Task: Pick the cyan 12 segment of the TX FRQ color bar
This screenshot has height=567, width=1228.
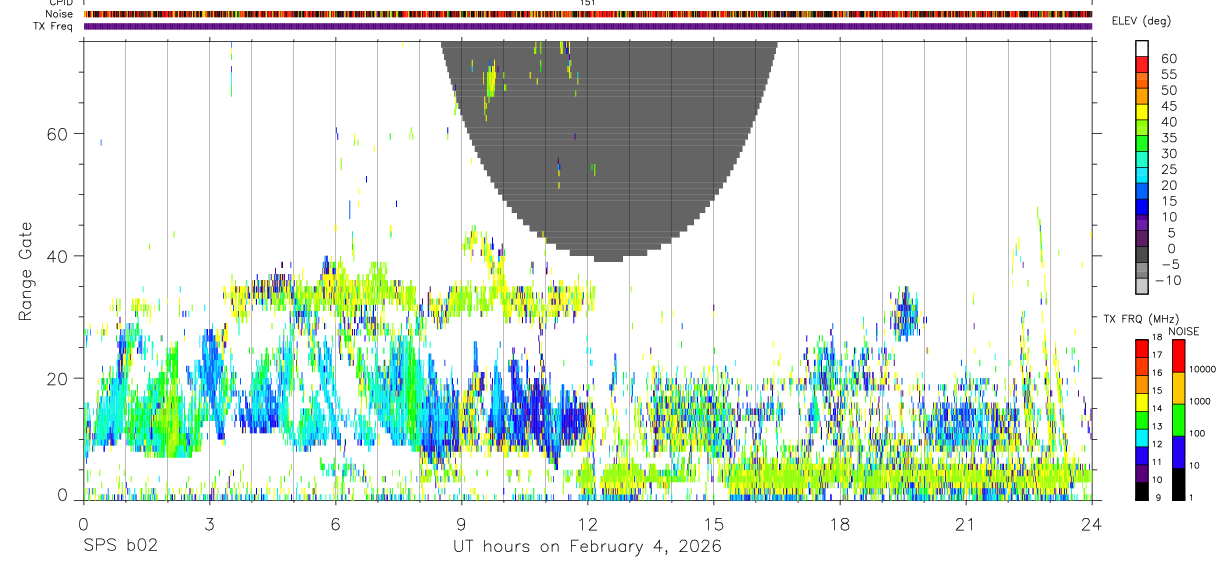Action: click(1142, 439)
